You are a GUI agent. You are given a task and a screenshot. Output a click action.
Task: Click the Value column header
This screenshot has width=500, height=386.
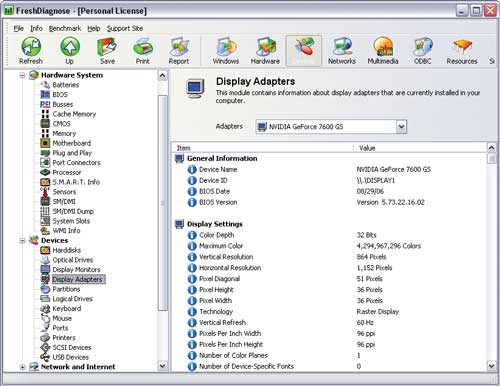[420, 148]
